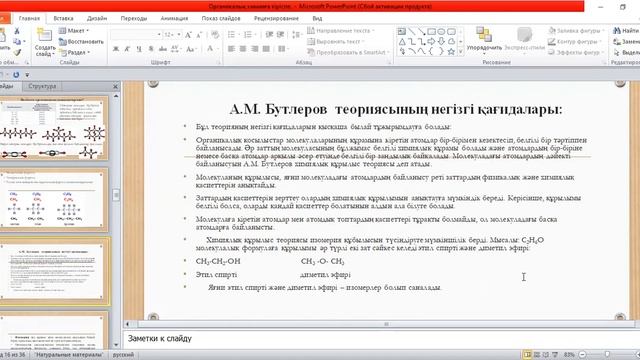The height and width of the screenshot is (360, 640).
Task: Click the zoom out minus button
Action: pos(582,355)
